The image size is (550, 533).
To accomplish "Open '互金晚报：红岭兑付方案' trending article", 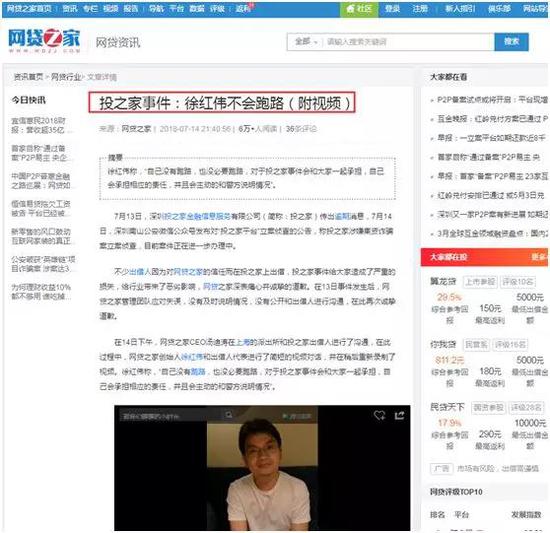I will tap(492, 119).
